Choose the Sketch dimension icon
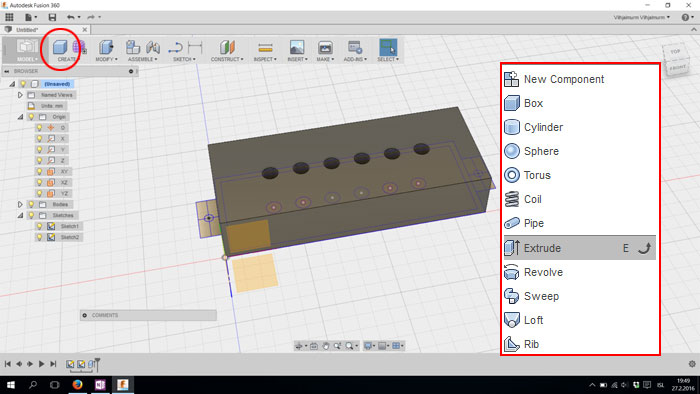 click(x=195, y=47)
